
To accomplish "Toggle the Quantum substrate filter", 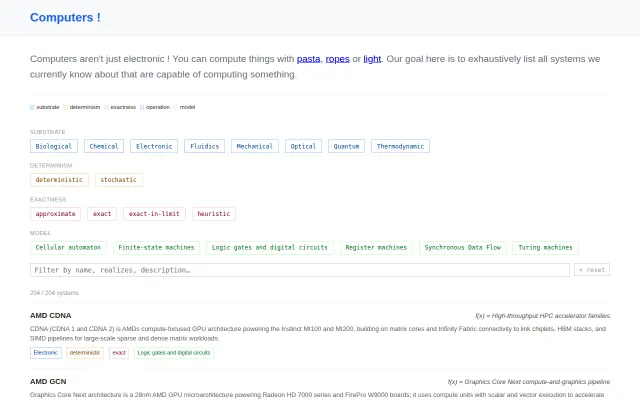I will pos(347,146).
